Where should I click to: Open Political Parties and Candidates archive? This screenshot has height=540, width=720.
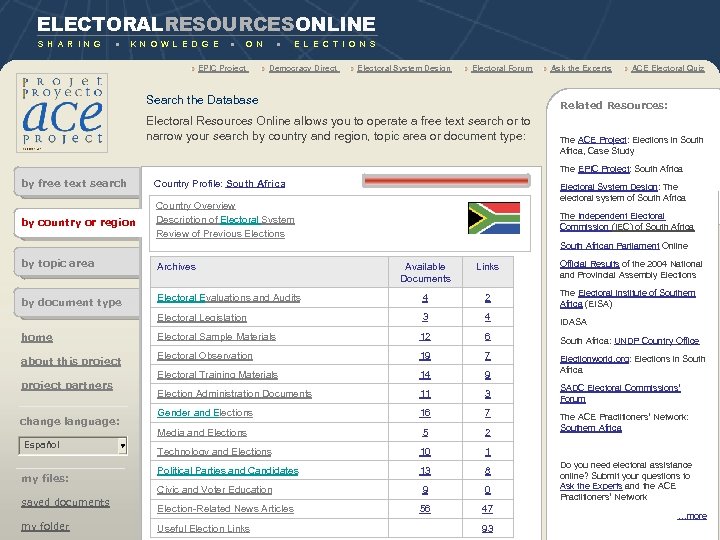(x=228, y=471)
